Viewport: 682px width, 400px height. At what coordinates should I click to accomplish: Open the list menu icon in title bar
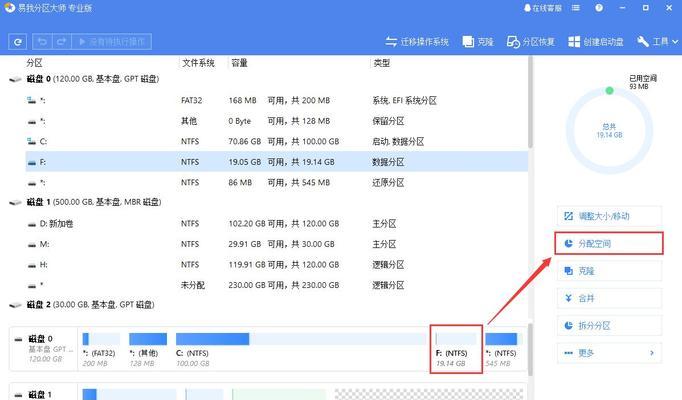pos(576,8)
